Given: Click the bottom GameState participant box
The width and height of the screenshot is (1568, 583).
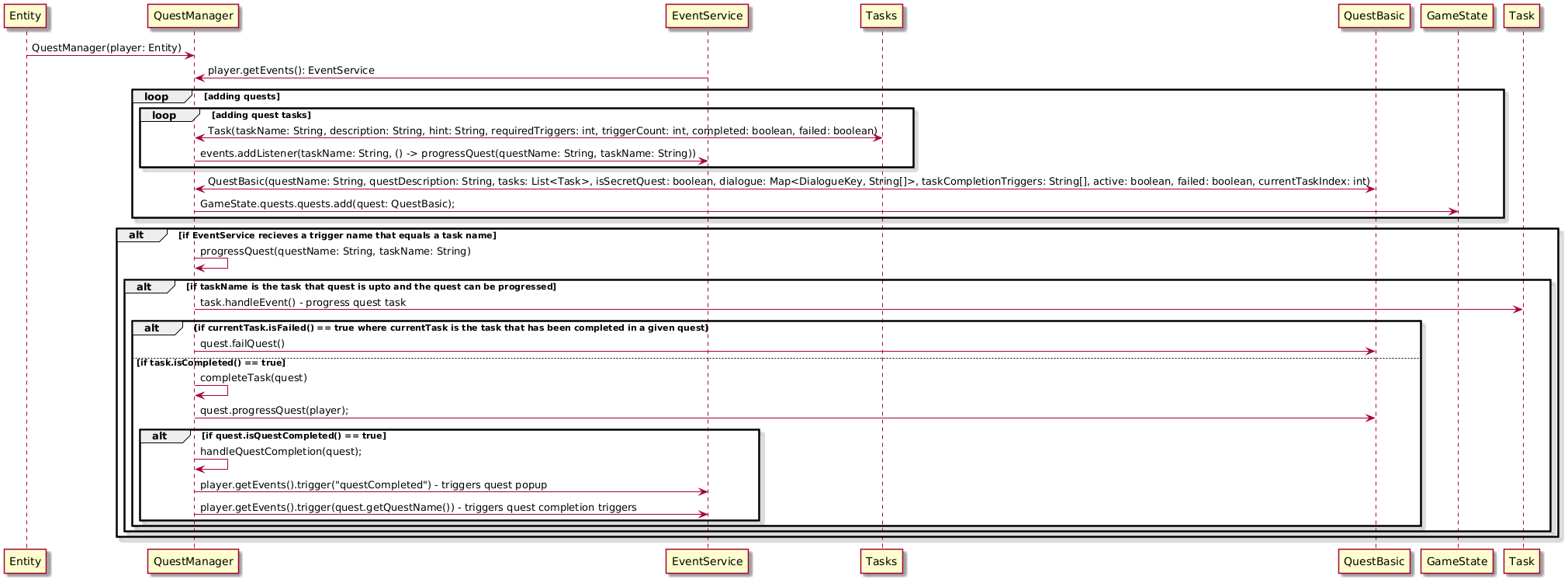Looking at the screenshot, I should click(1457, 560).
